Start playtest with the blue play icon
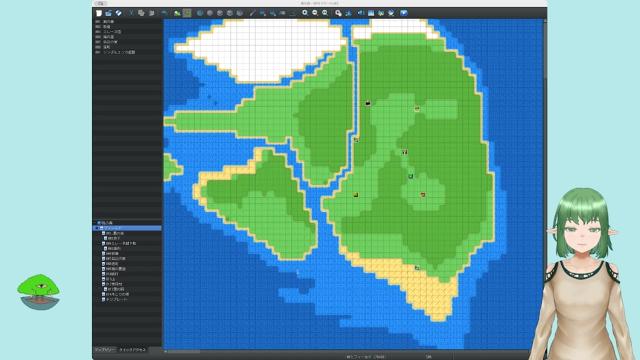The width and height of the screenshot is (640, 360). [x=404, y=13]
